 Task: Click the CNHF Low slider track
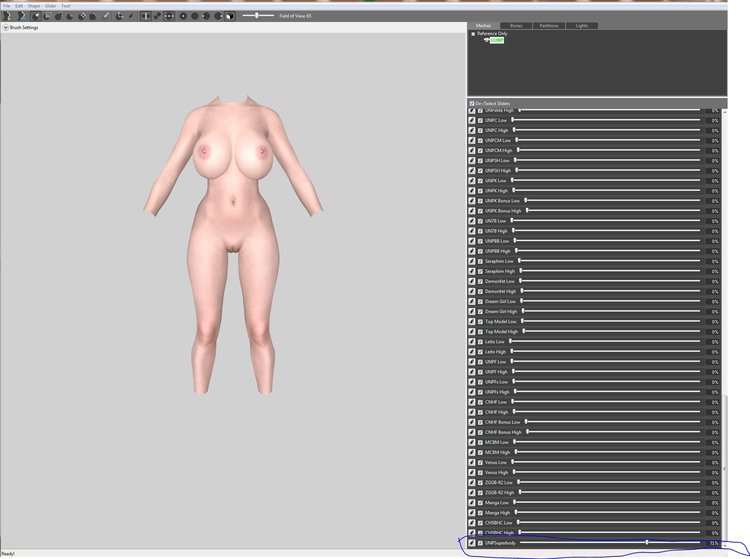tap(606, 402)
